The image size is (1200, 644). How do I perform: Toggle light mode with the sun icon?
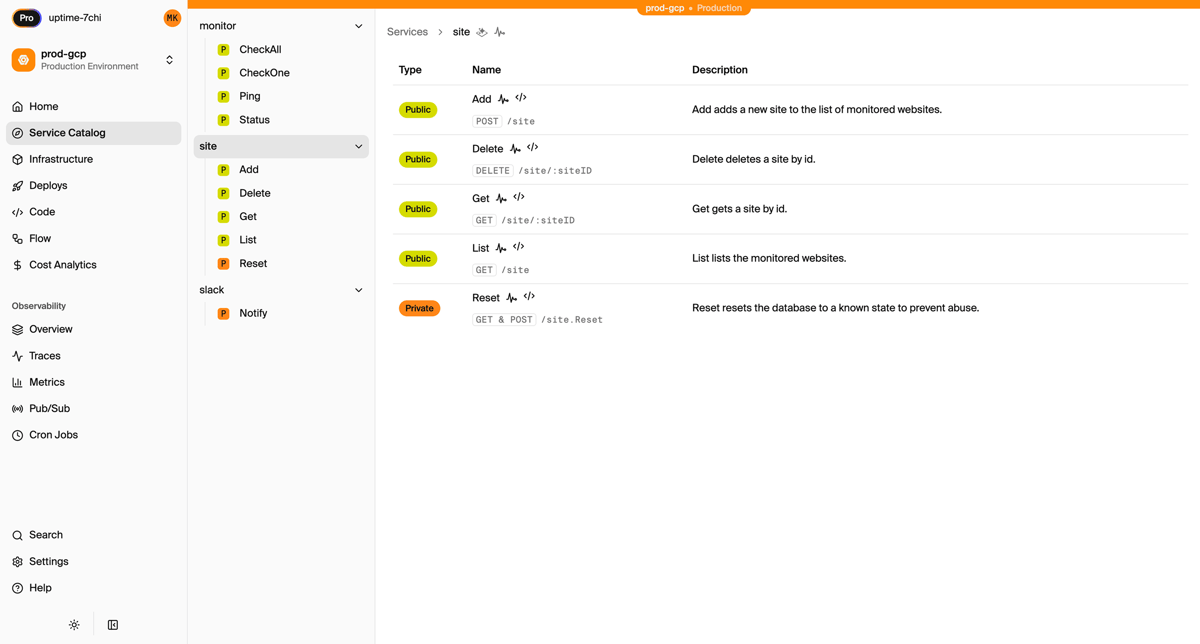(x=74, y=624)
